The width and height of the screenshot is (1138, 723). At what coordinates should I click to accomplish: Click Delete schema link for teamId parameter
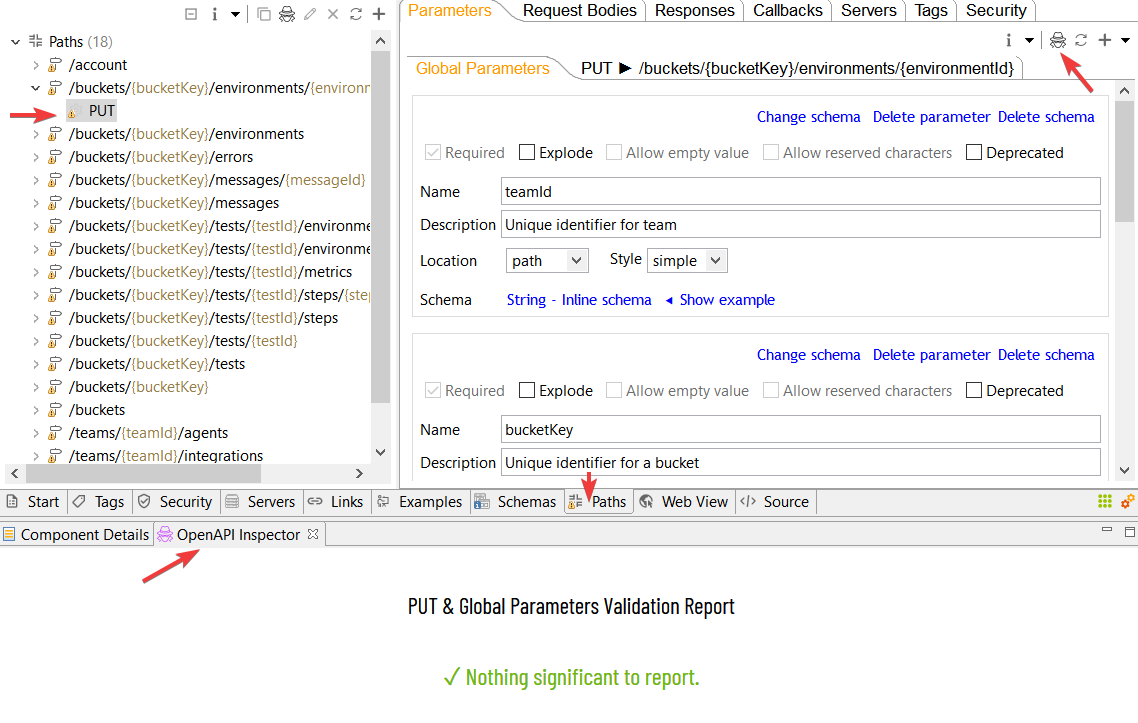[x=1046, y=117]
